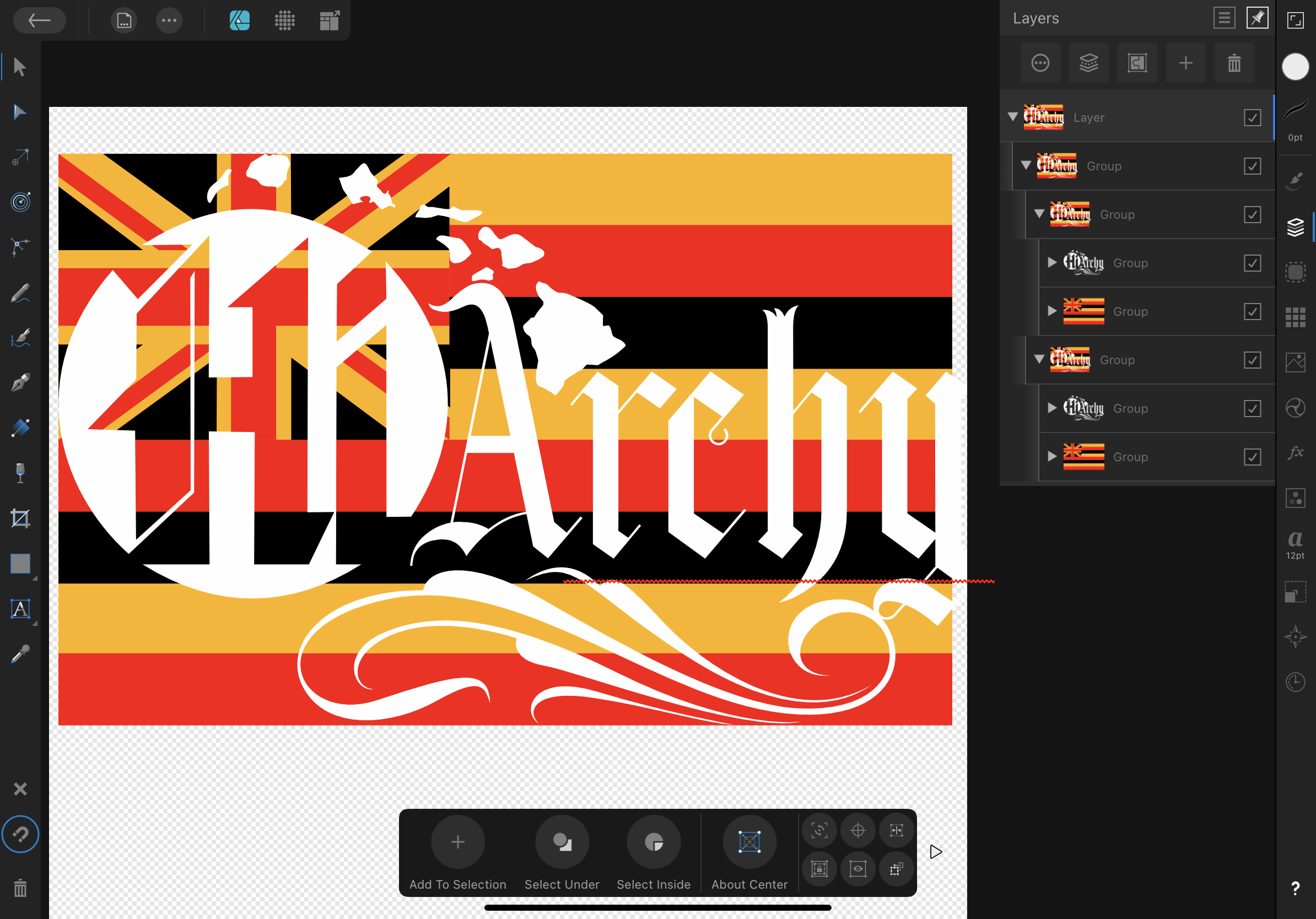Tap the cycle selection box icon
This screenshot has width=1316, height=919.
tap(819, 830)
